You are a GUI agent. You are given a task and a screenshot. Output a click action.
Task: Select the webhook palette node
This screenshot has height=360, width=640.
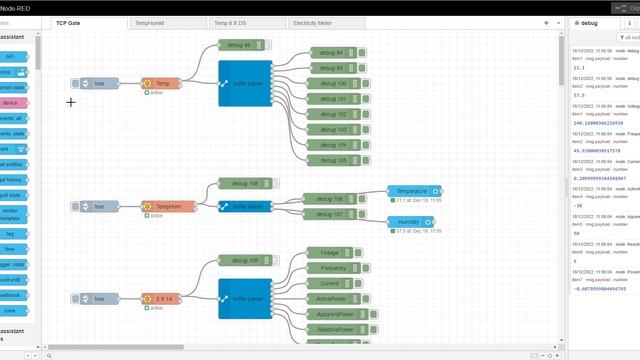(13, 295)
